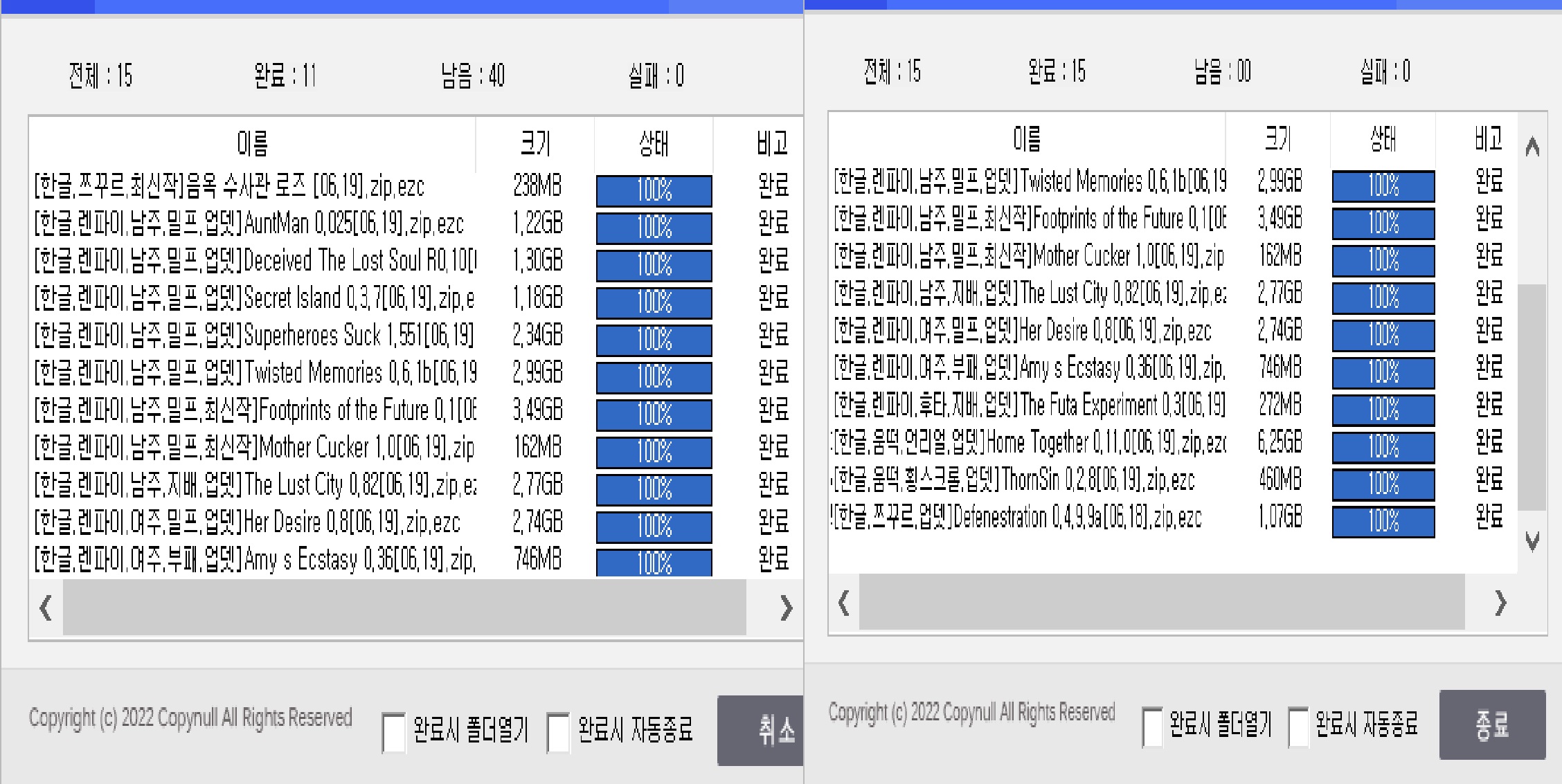The width and height of the screenshot is (1562, 784).
Task: Click left scroll arrow in right download list
Action: (843, 603)
